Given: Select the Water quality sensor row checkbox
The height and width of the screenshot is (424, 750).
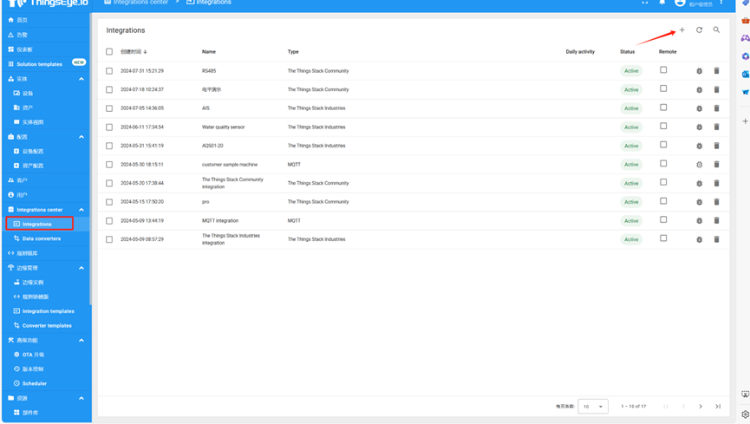Looking at the screenshot, I should (x=110, y=127).
